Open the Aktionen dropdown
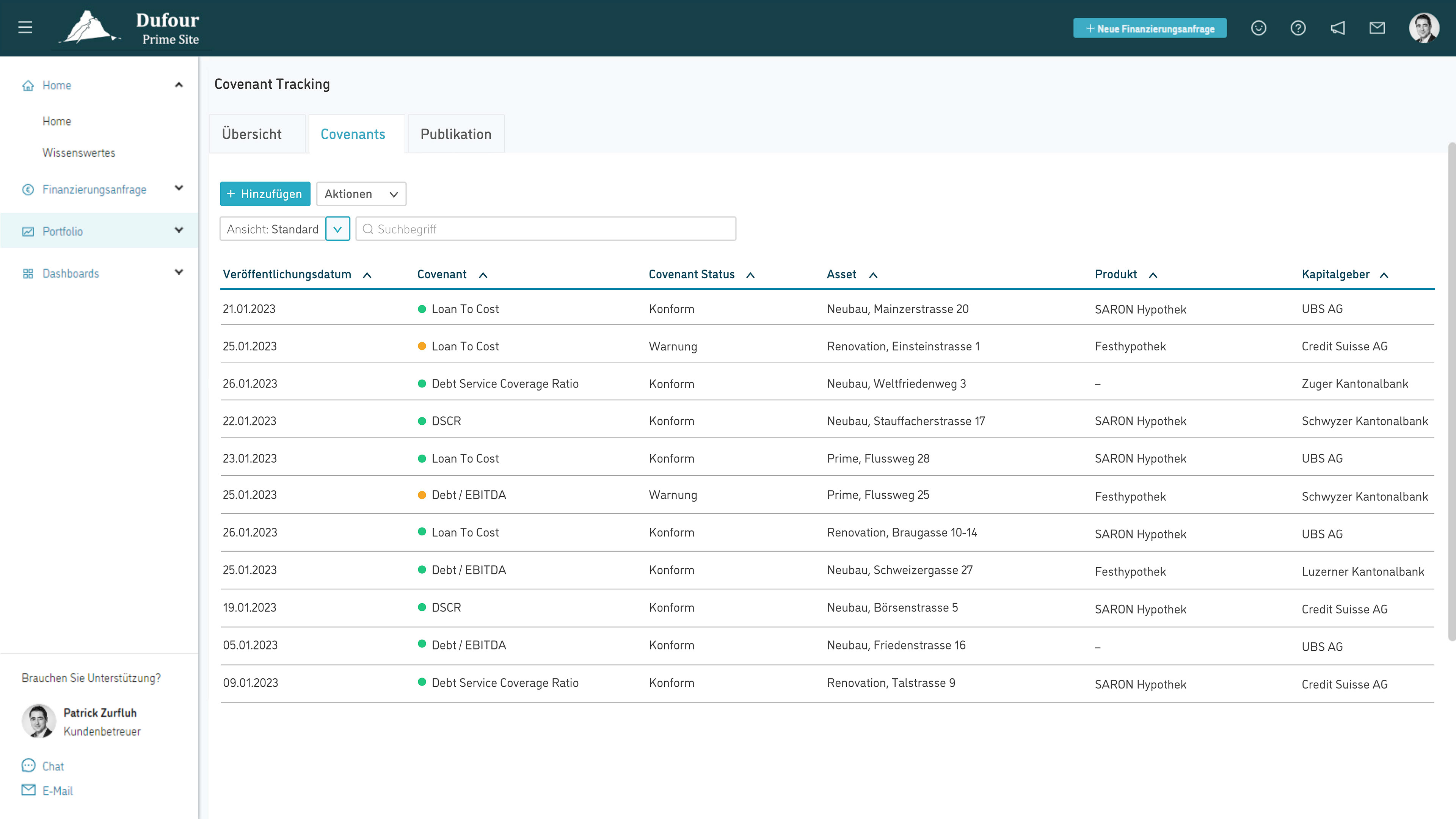 click(361, 194)
